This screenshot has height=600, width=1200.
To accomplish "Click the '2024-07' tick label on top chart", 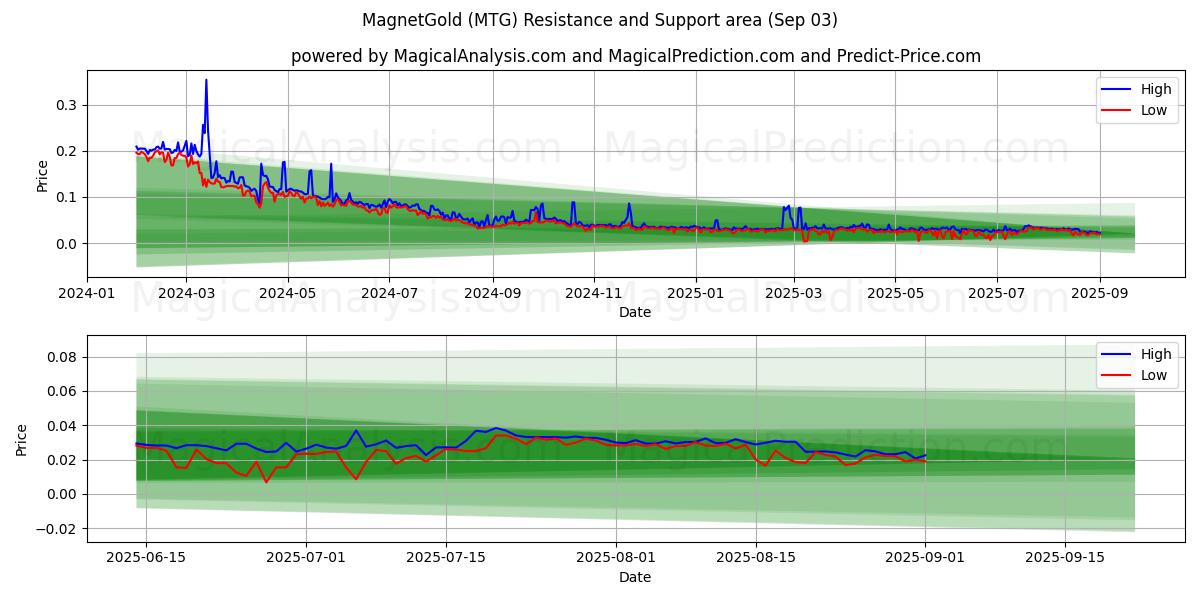I will point(389,293).
